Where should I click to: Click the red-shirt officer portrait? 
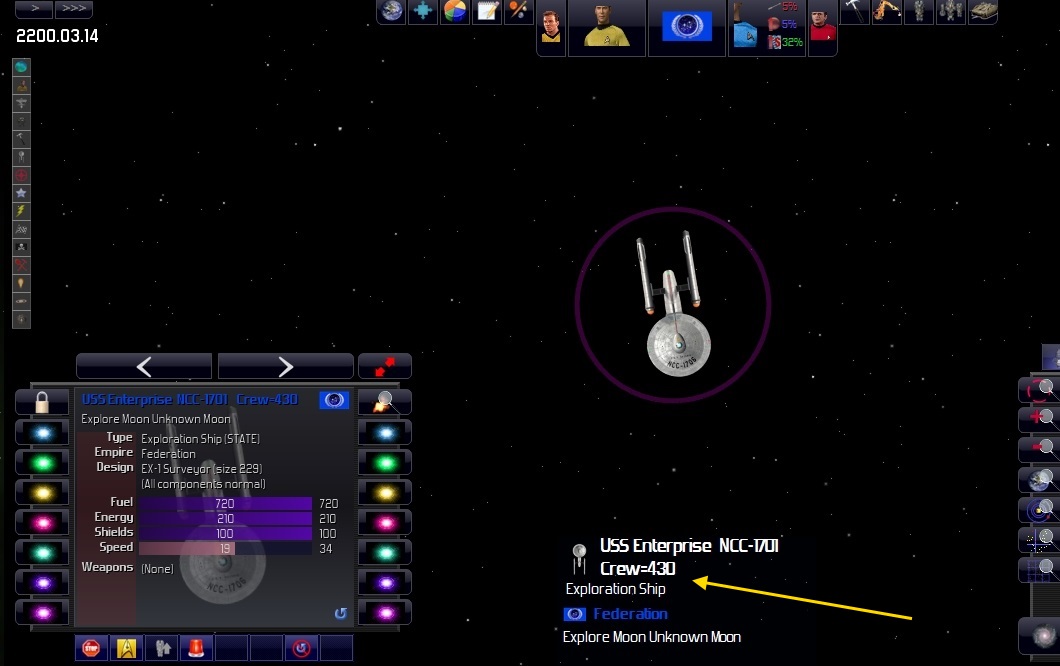click(x=822, y=27)
